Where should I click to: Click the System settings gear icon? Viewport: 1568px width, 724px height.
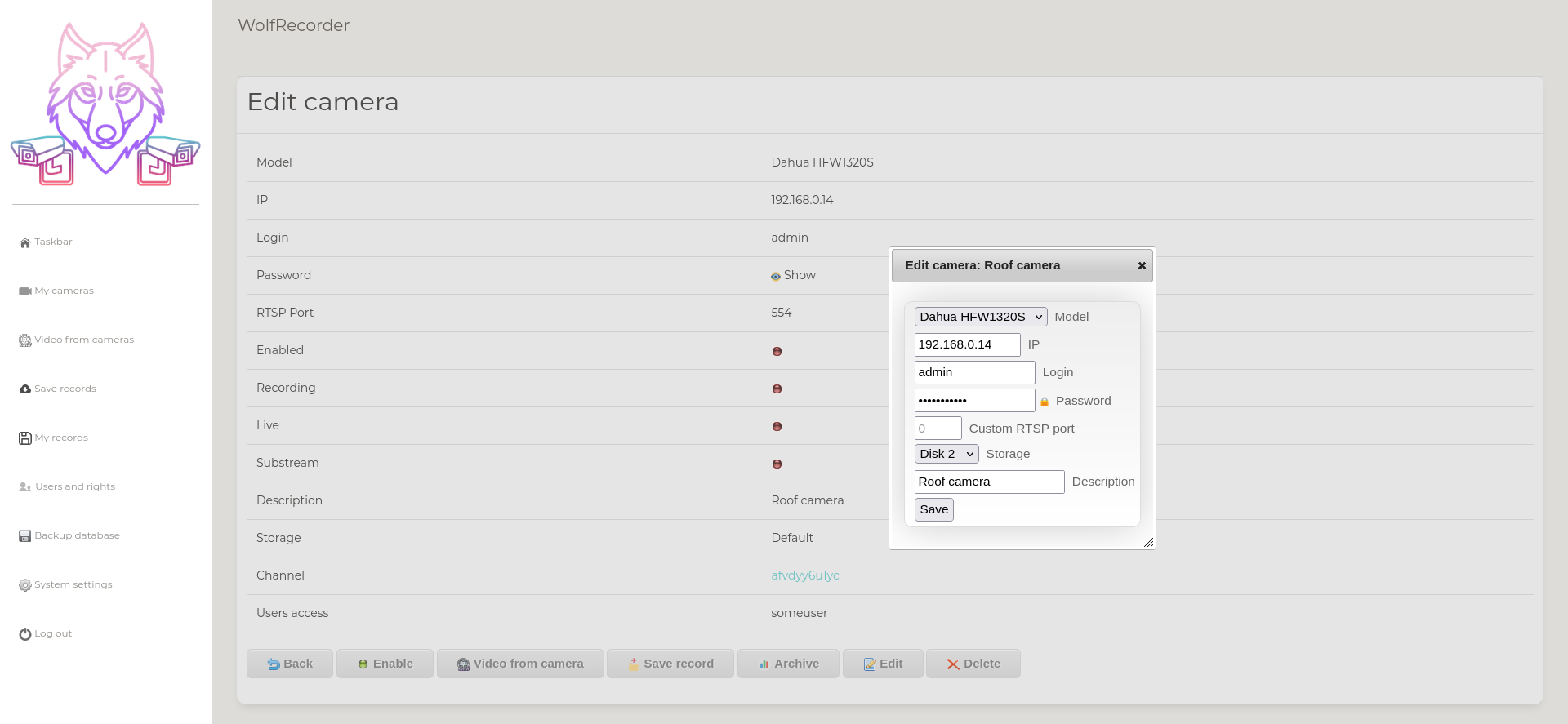(x=24, y=585)
